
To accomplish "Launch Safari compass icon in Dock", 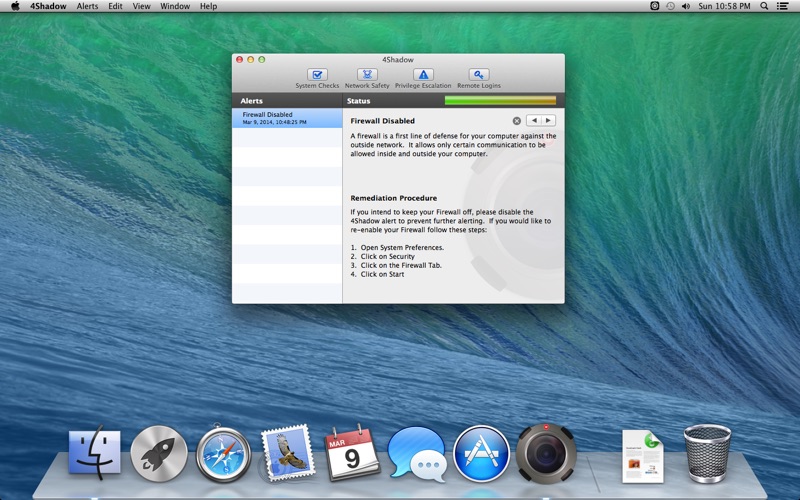I will [223, 454].
